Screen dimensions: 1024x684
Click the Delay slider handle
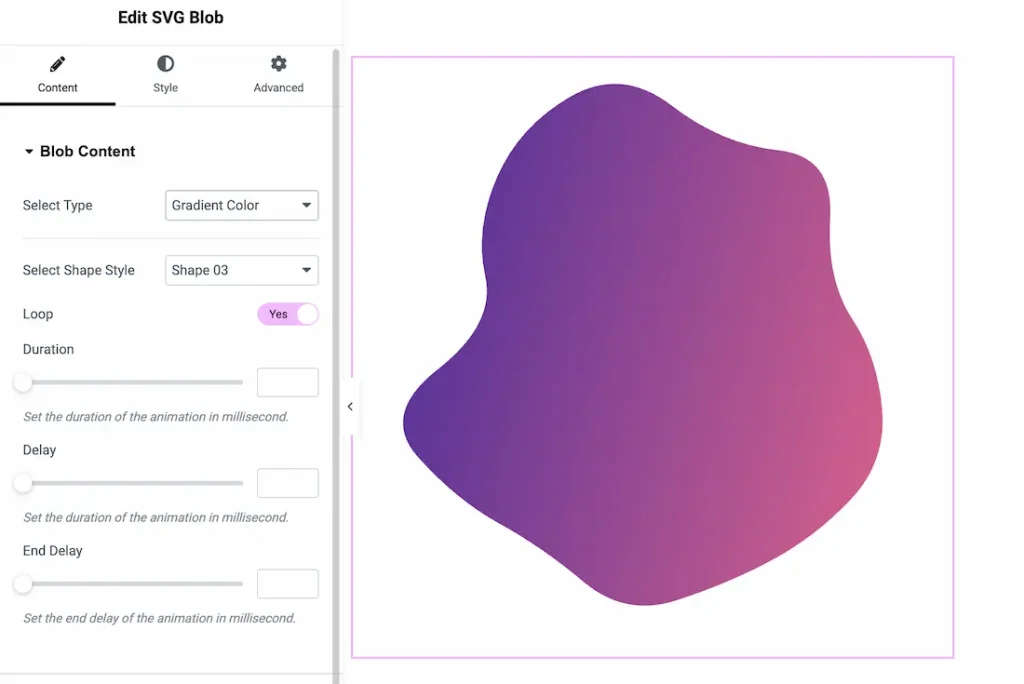[20, 483]
